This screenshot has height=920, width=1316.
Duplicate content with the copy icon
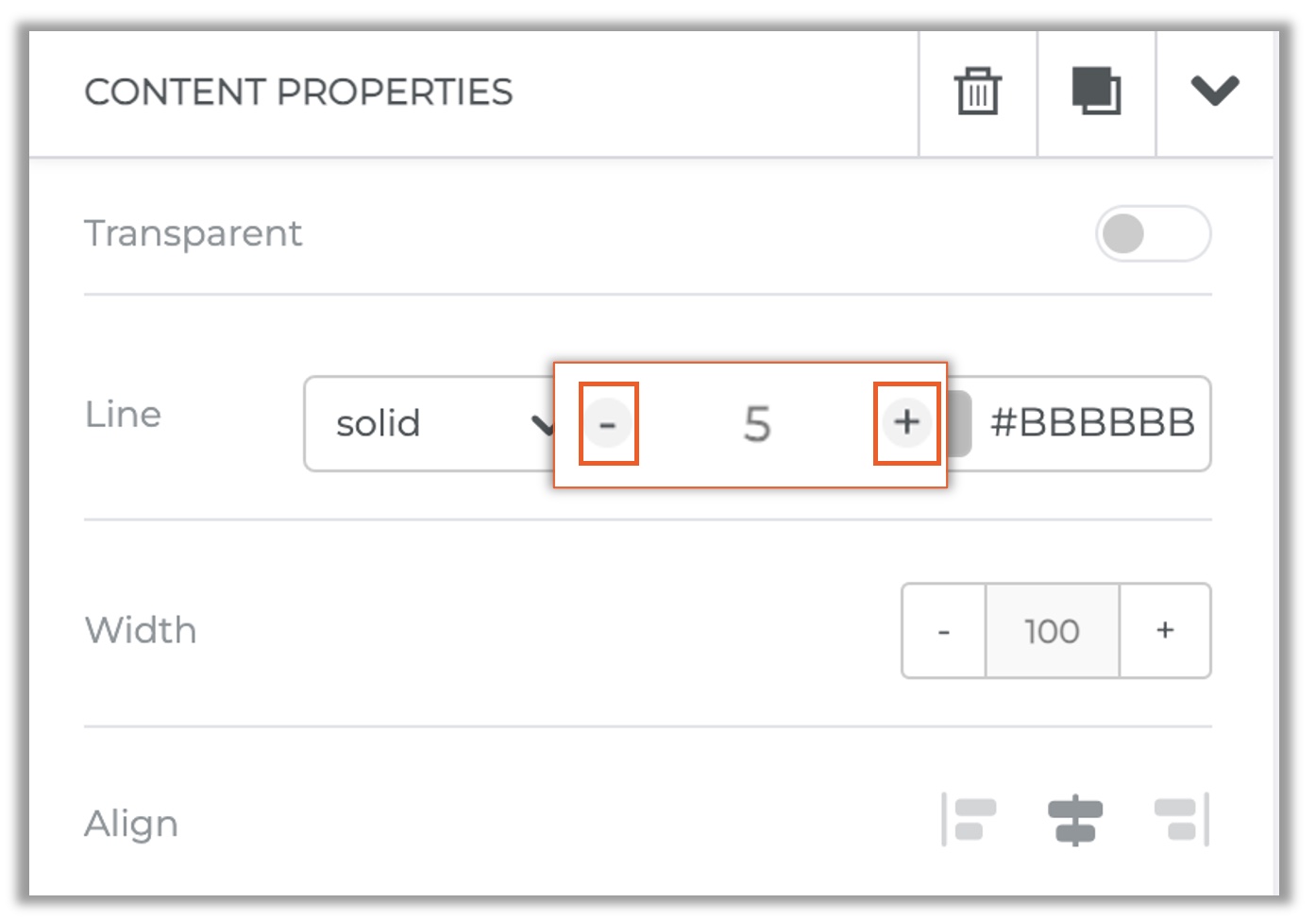1096,92
